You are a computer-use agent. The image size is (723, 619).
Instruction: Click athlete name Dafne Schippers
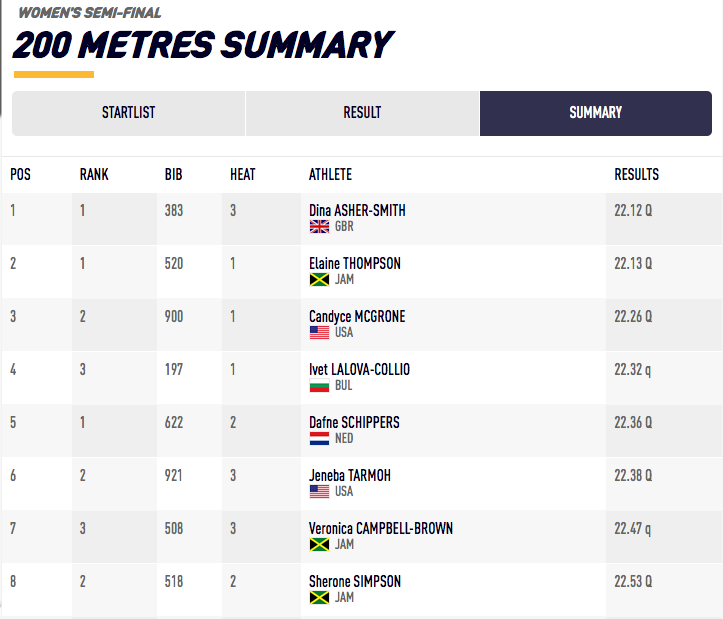point(354,423)
